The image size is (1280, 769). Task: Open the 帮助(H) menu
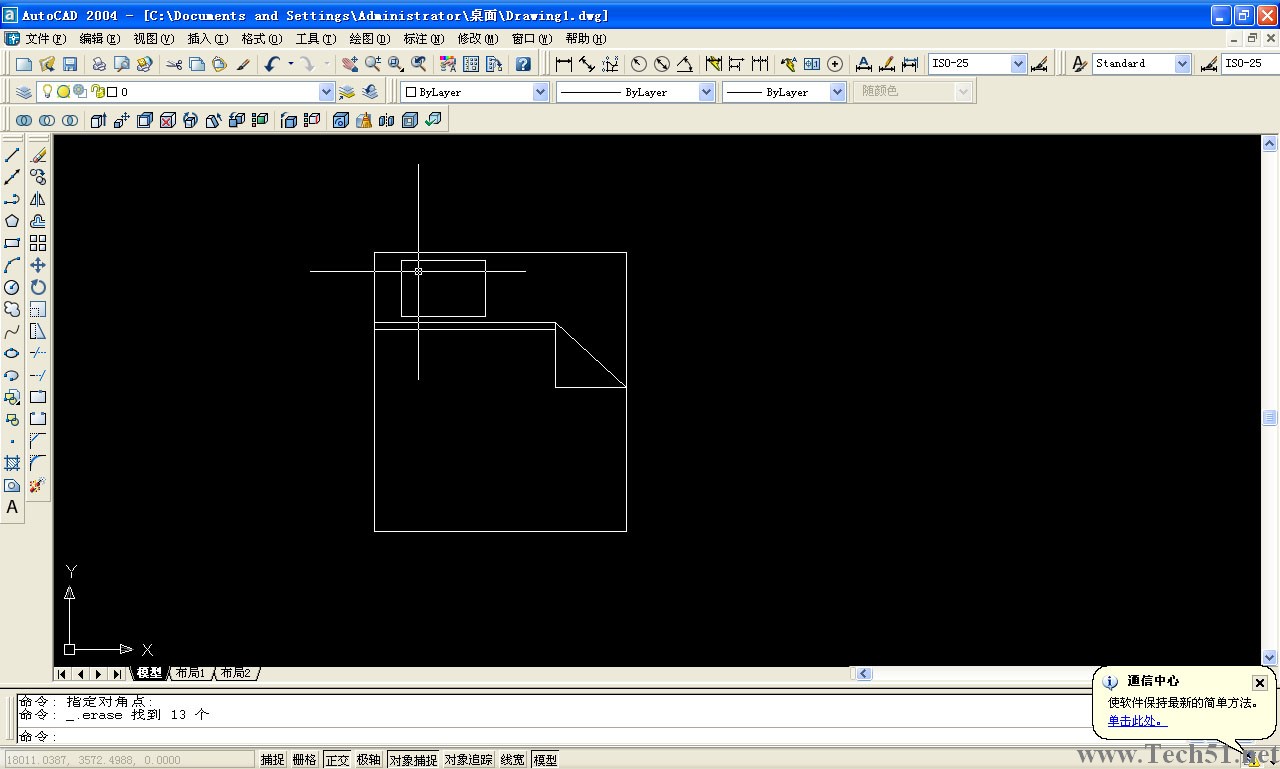pyautogui.click(x=586, y=39)
